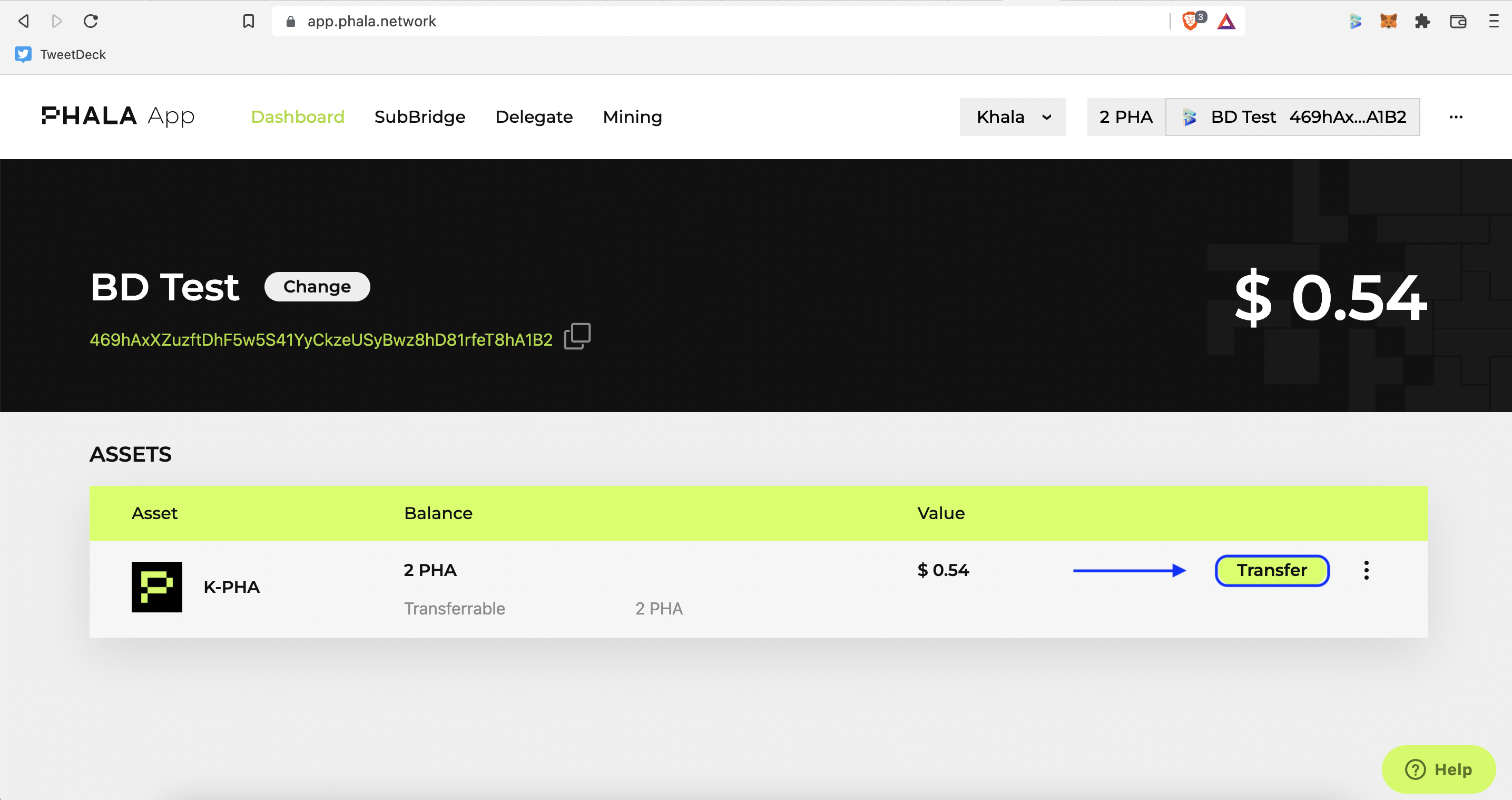Viewport: 1512px width, 800px height.
Task: Bookmark this page
Action: pos(248,21)
